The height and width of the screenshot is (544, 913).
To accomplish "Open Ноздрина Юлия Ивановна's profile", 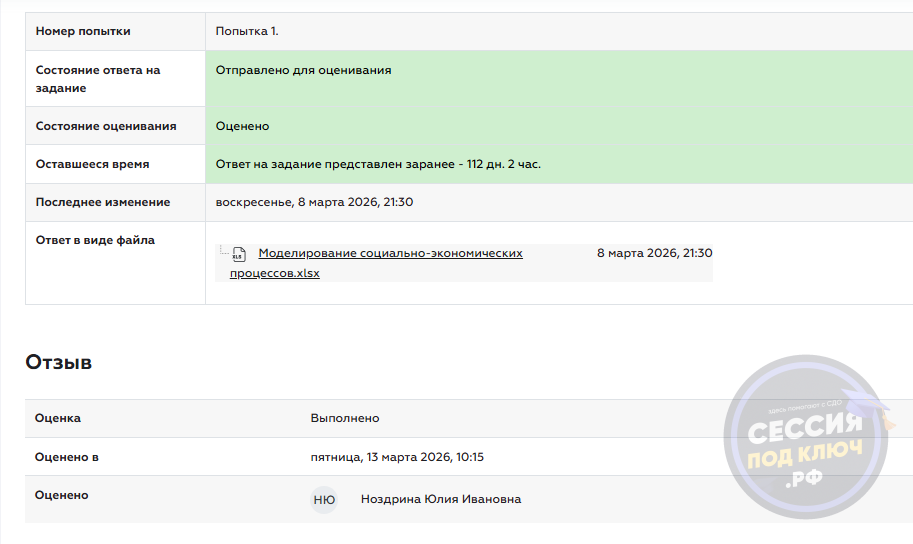I will coord(440,499).
